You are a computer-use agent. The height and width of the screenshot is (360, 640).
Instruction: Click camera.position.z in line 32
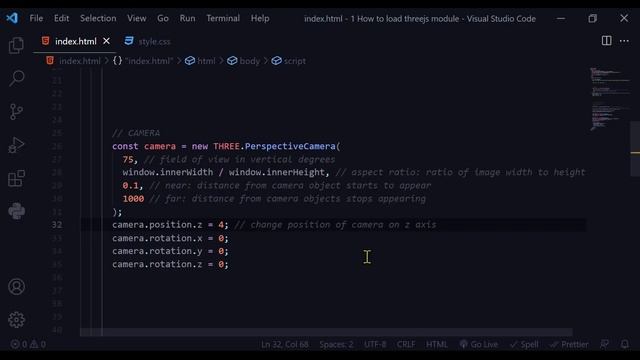click(x=157, y=225)
